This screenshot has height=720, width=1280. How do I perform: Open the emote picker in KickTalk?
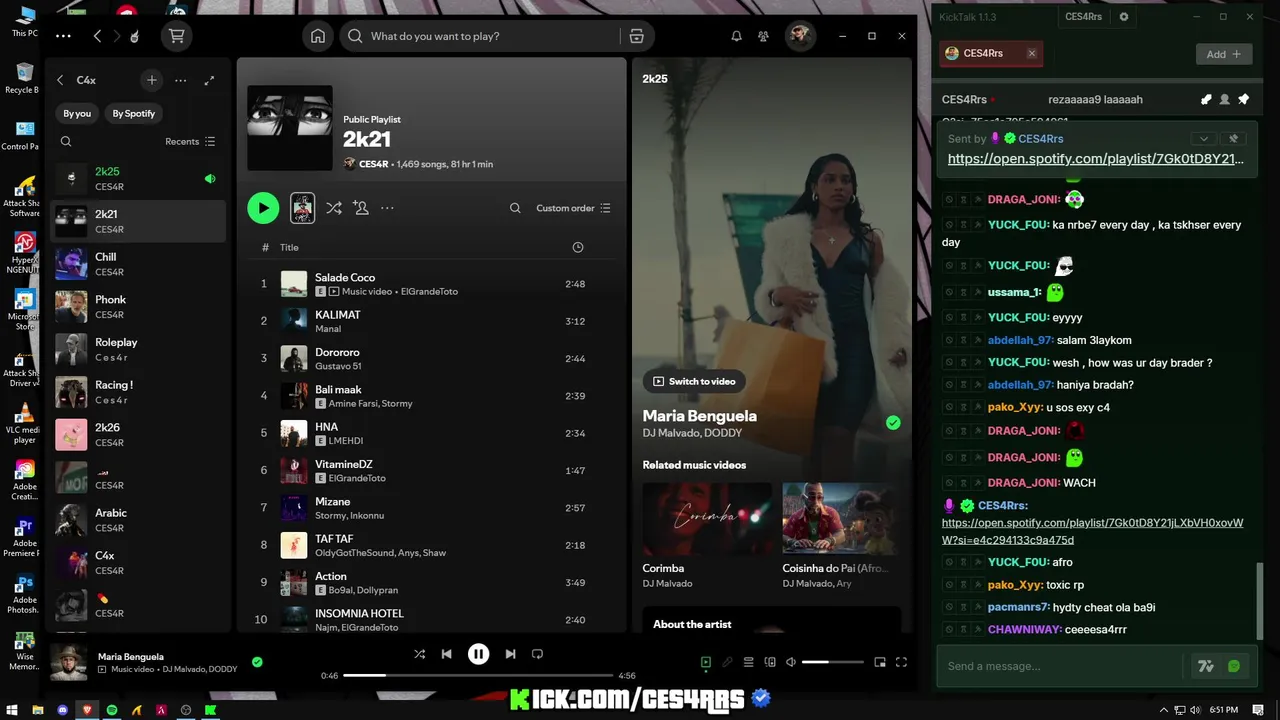[1234, 666]
